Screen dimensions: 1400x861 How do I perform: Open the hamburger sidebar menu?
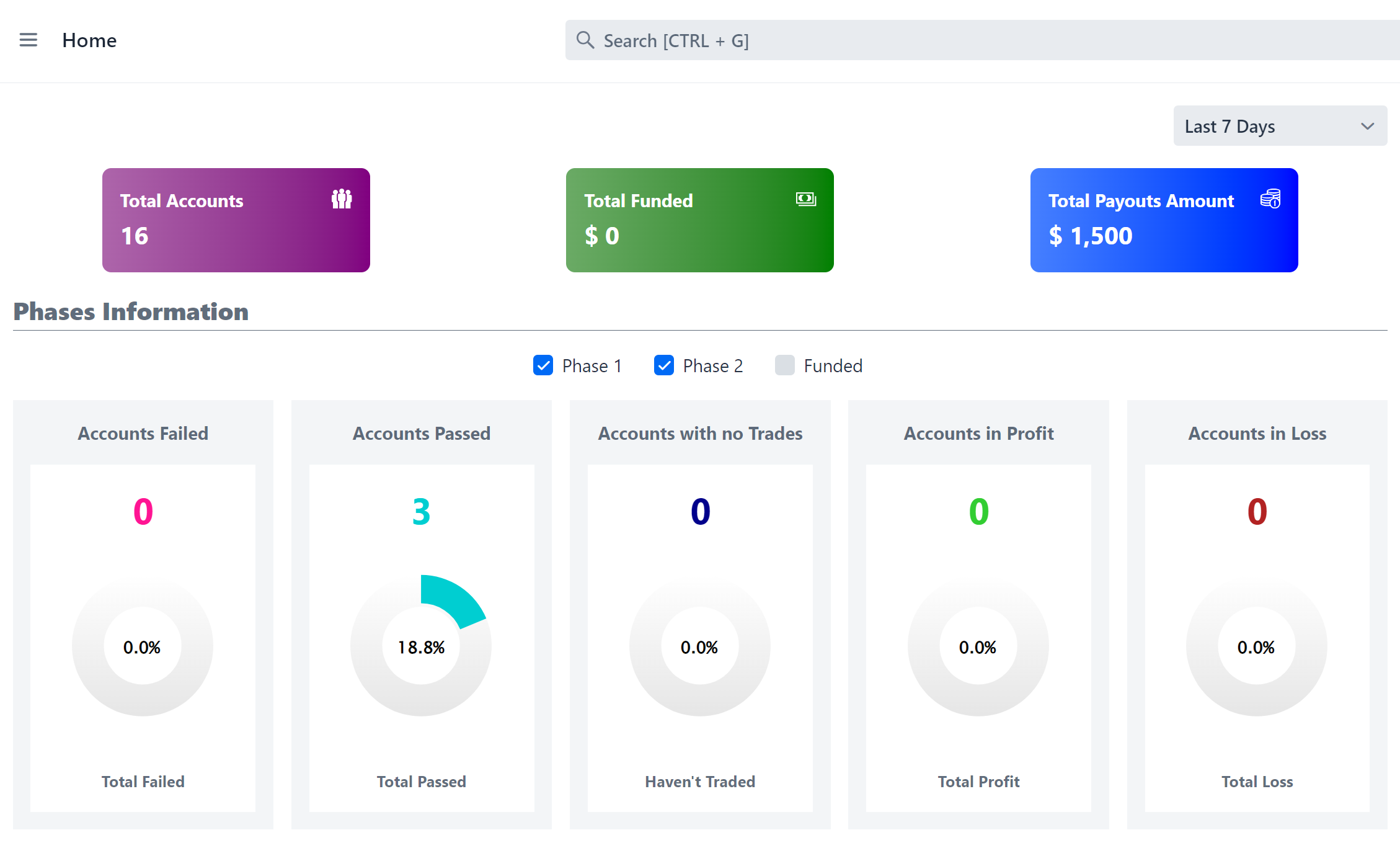pos(29,40)
